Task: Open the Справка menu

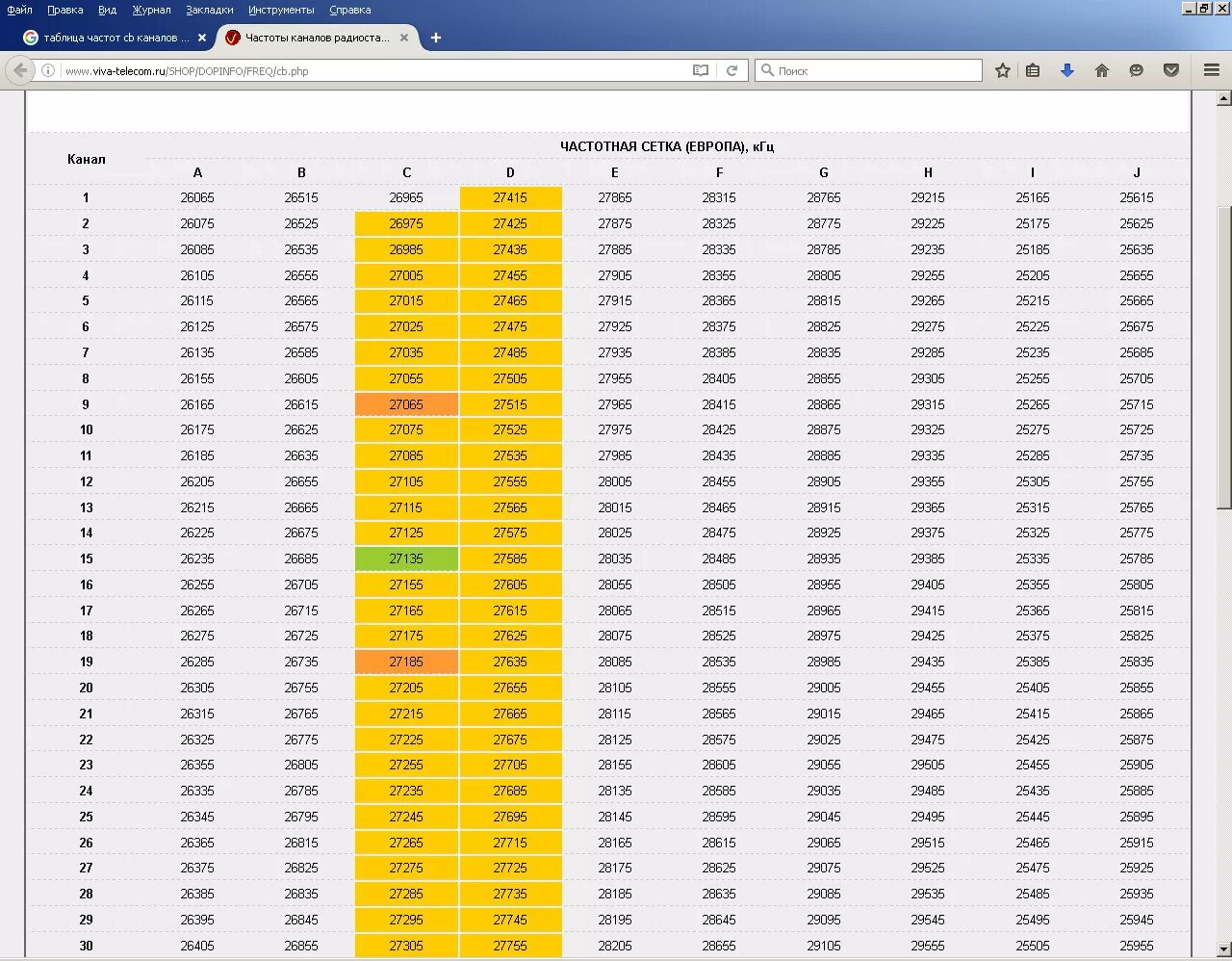Action: click(x=349, y=10)
